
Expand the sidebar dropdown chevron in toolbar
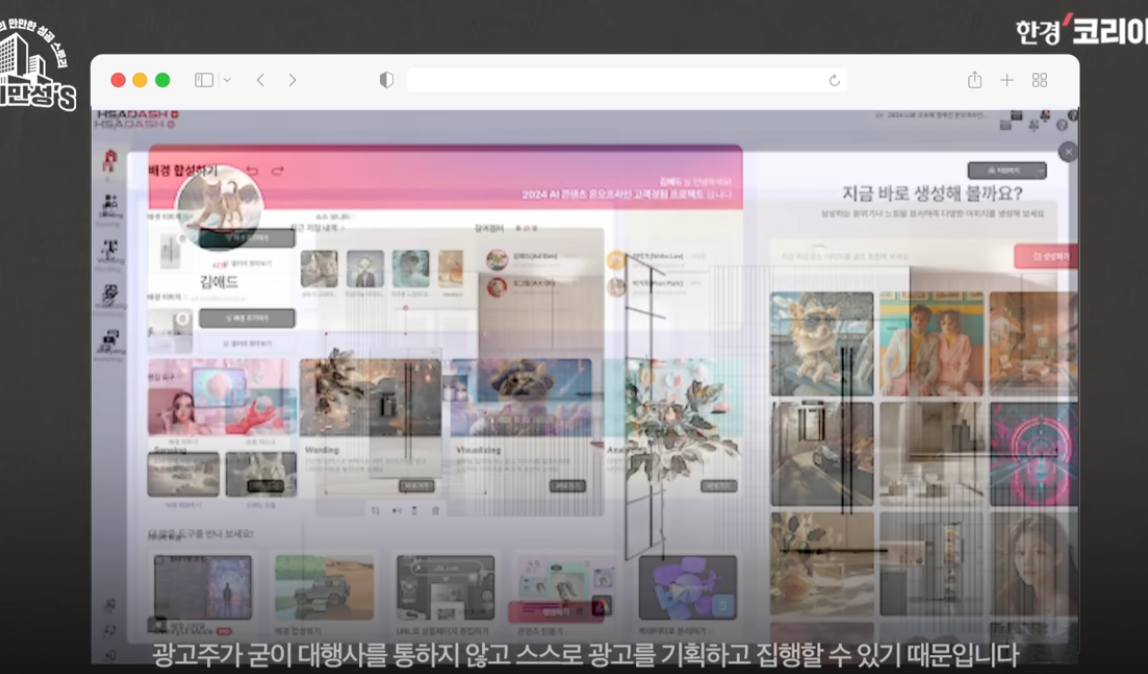coord(227,80)
